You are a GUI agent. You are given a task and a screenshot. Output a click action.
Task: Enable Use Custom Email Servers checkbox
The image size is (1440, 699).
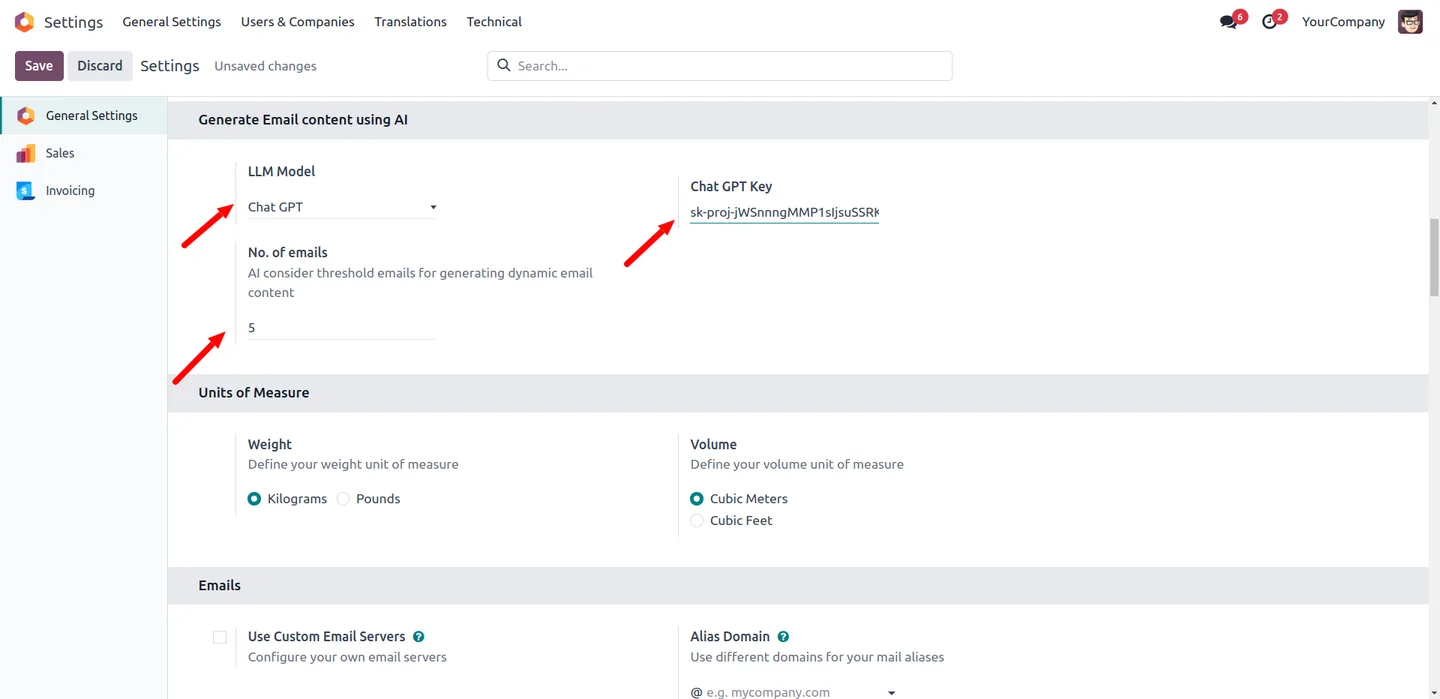[x=220, y=637]
